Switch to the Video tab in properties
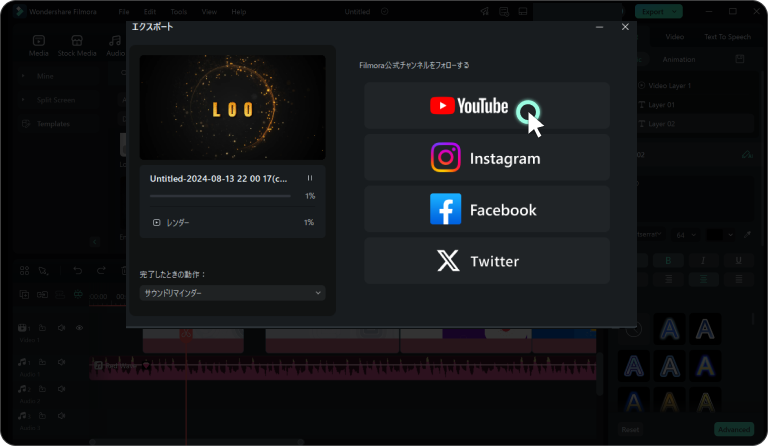Image resolution: width=768 pixels, height=446 pixels. pos(674,37)
